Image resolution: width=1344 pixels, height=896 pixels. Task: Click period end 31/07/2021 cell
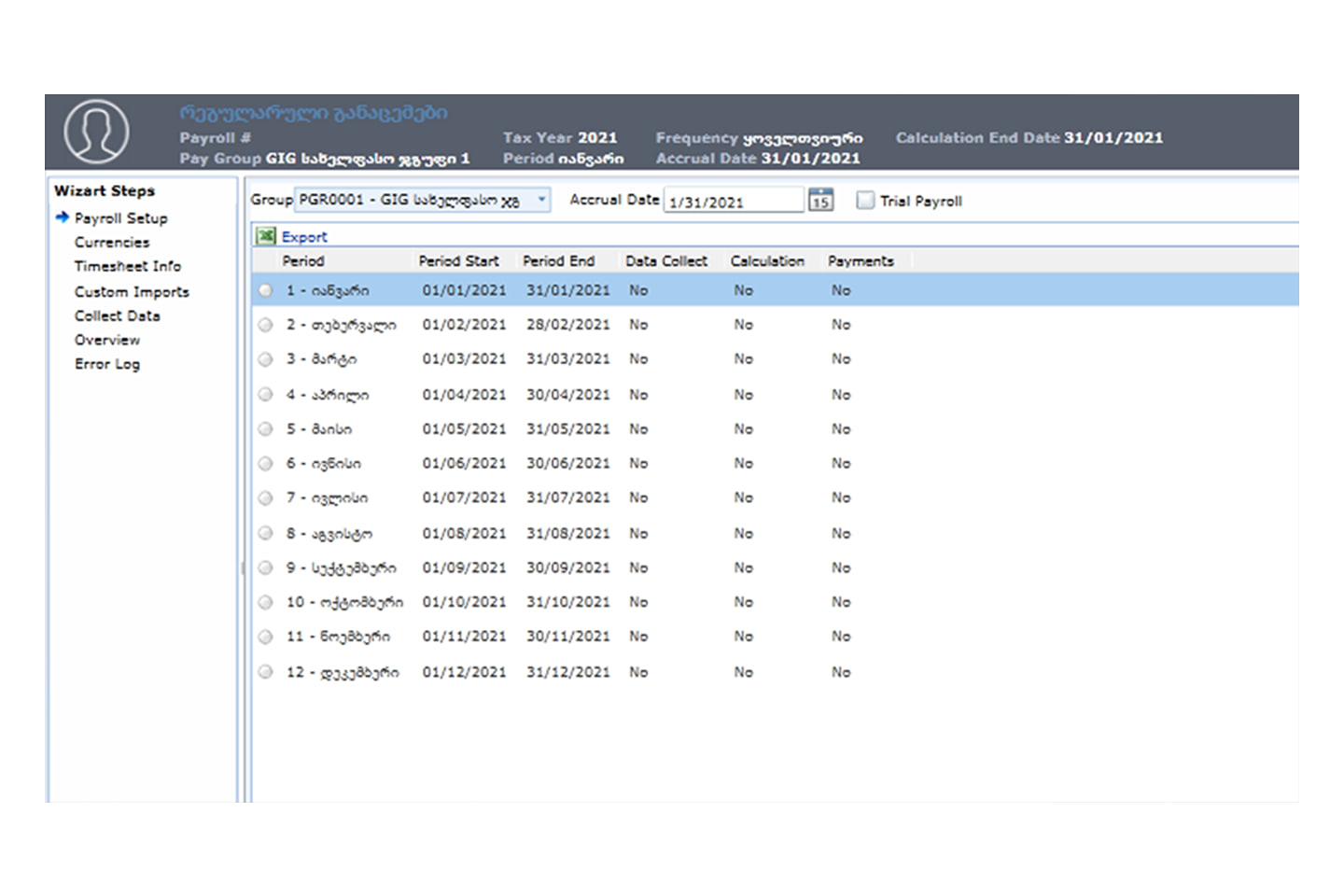click(x=567, y=498)
